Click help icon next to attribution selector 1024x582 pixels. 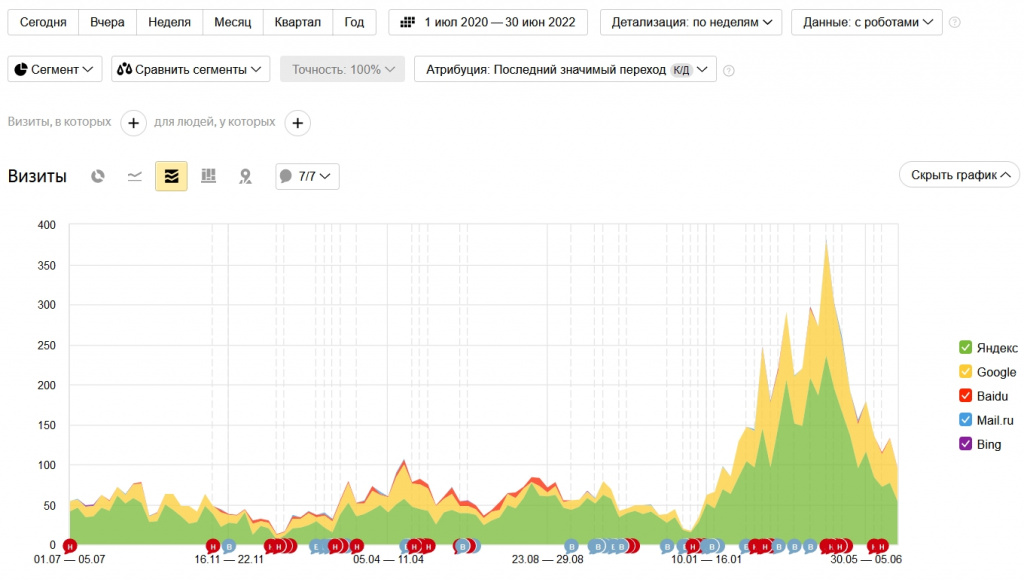[x=729, y=71]
